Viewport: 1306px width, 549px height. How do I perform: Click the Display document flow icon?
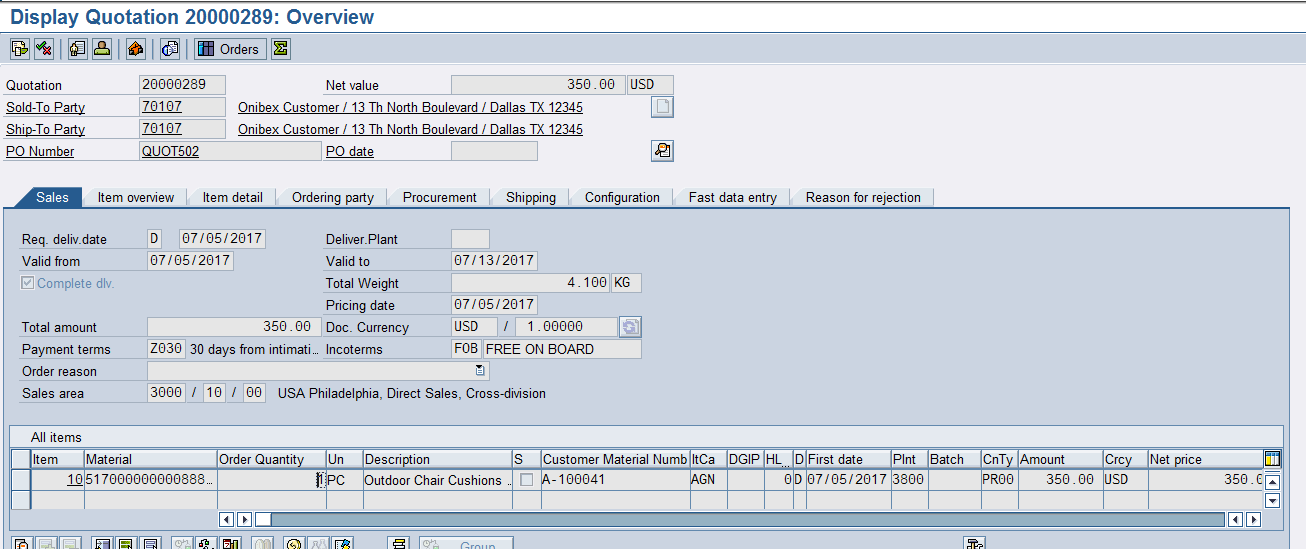20,49
